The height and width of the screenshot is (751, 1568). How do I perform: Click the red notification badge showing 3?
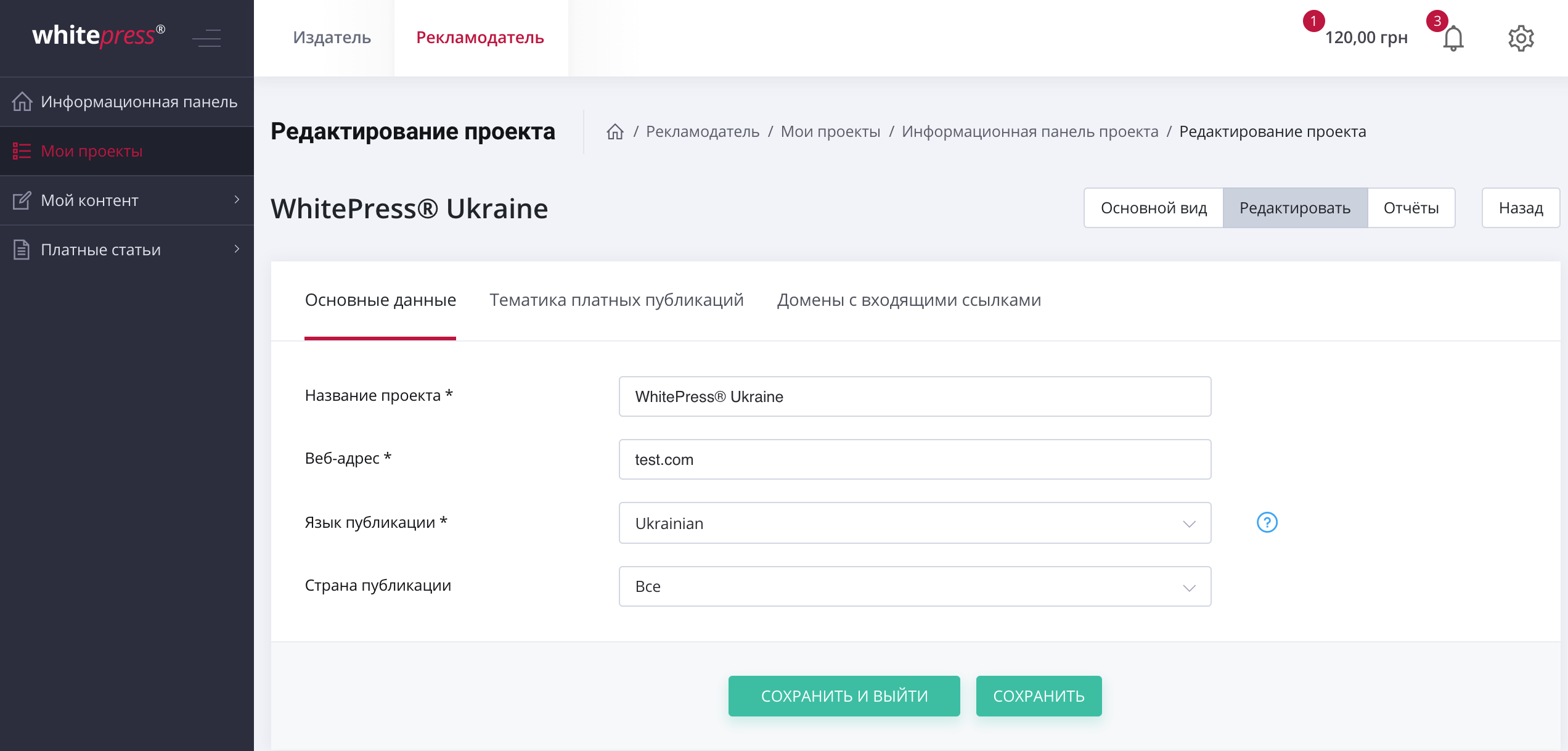[1437, 21]
